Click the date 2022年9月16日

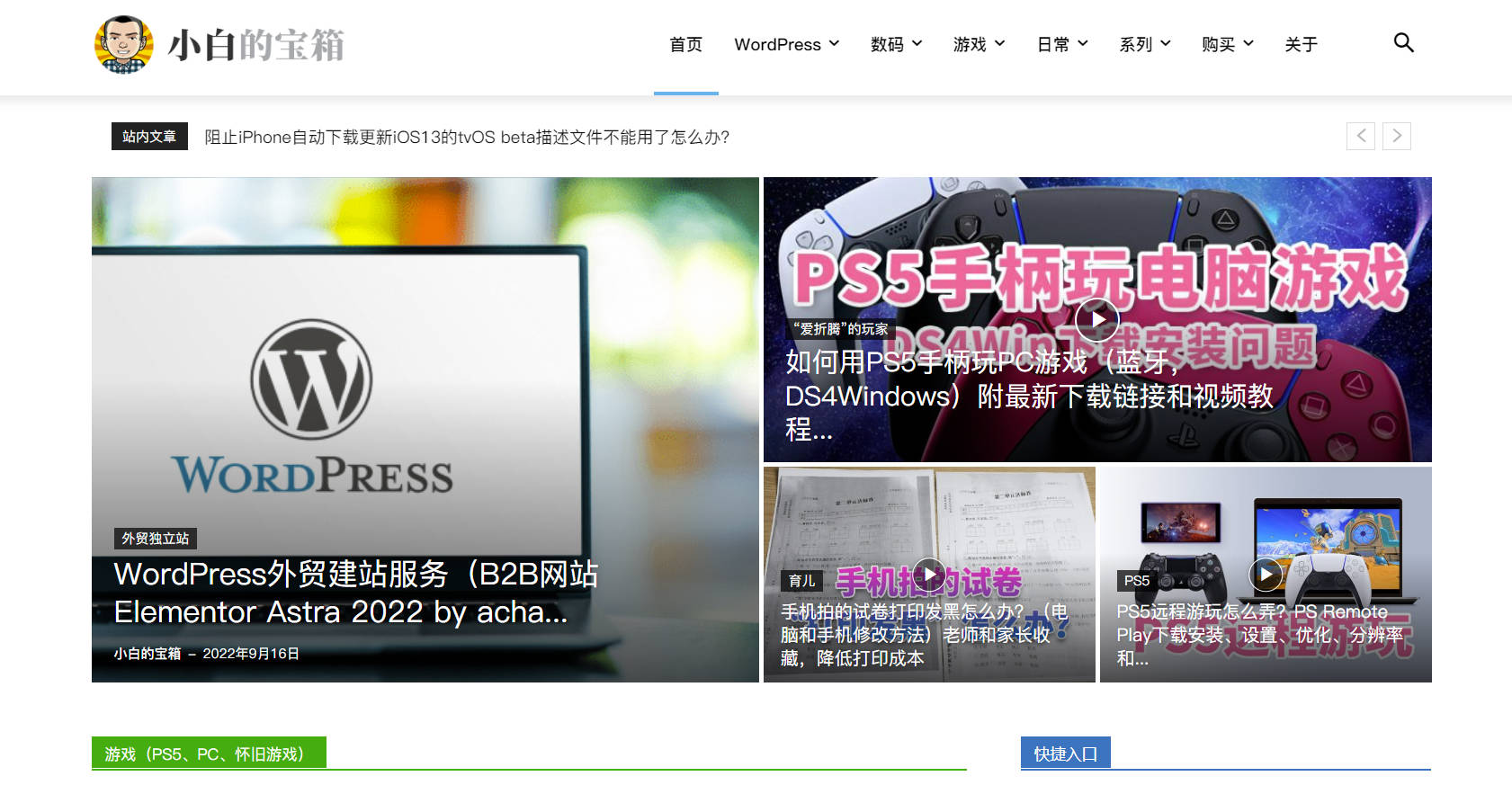pyautogui.click(x=251, y=654)
